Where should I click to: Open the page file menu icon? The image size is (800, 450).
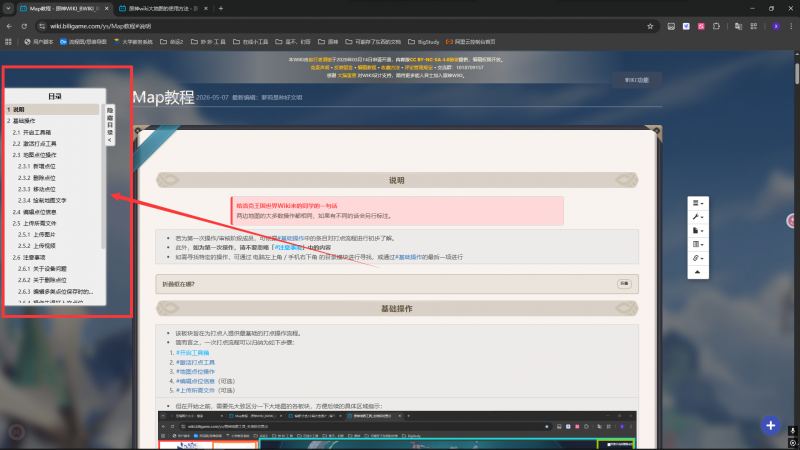coord(697,231)
